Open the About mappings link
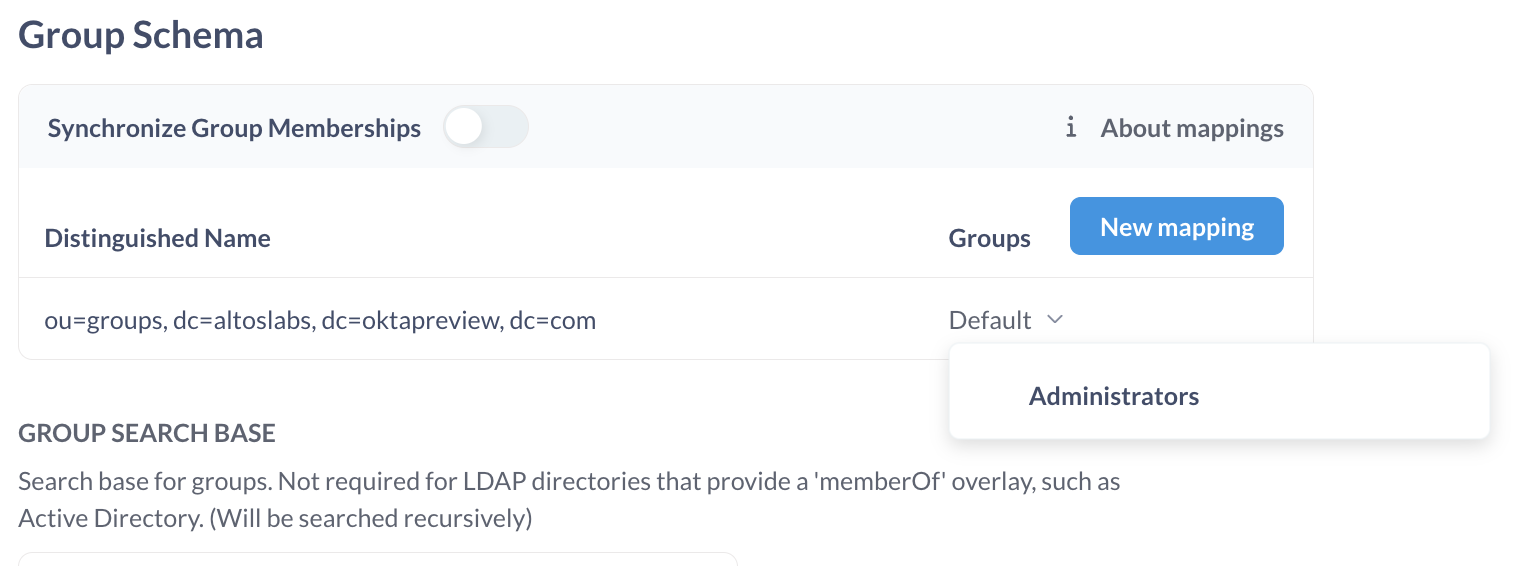The width and height of the screenshot is (1538, 566). (1192, 129)
